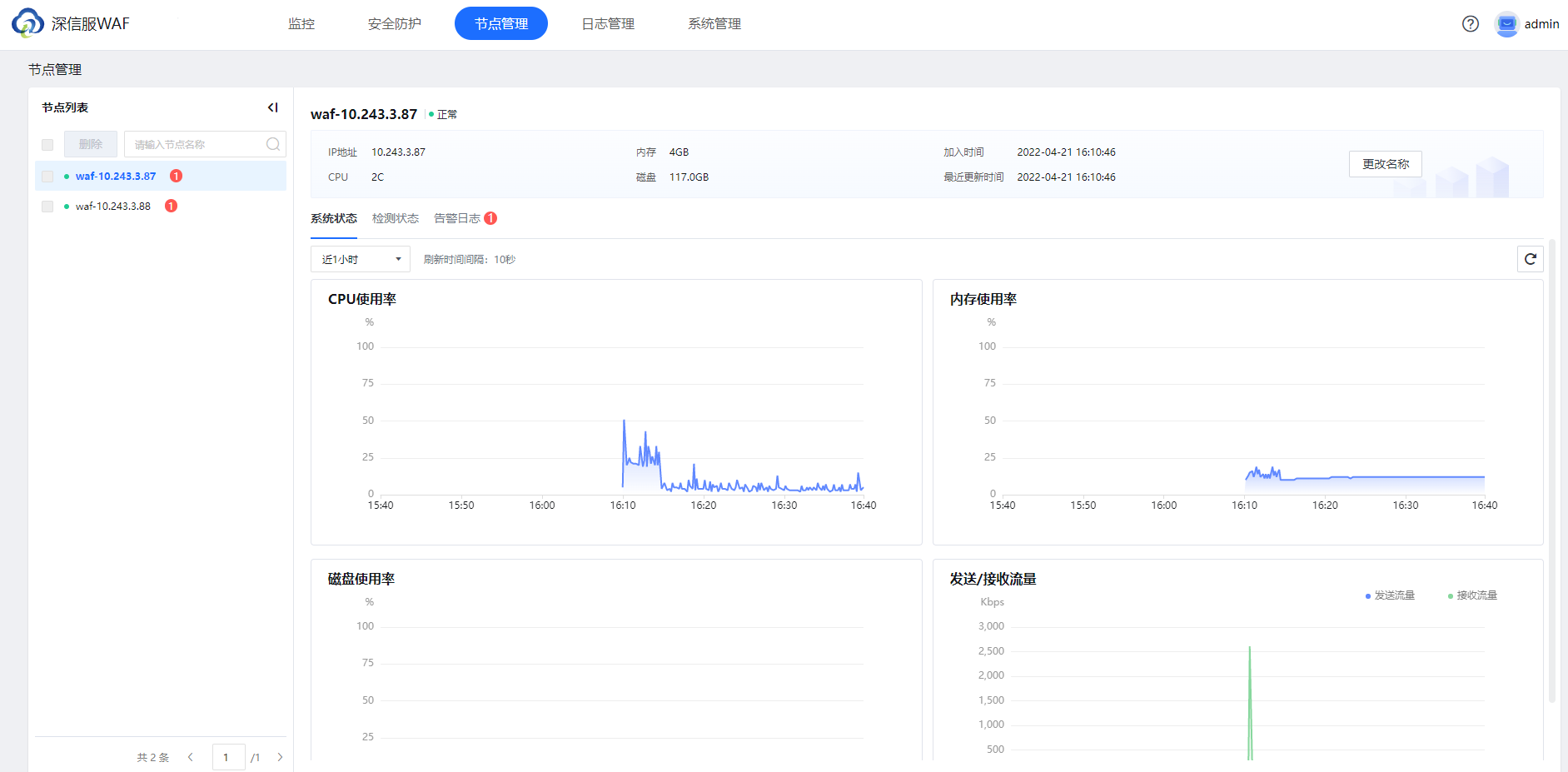The image size is (1568, 772).
Task: Open the 近1小时 time range dropdown
Action: click(361, 259)
